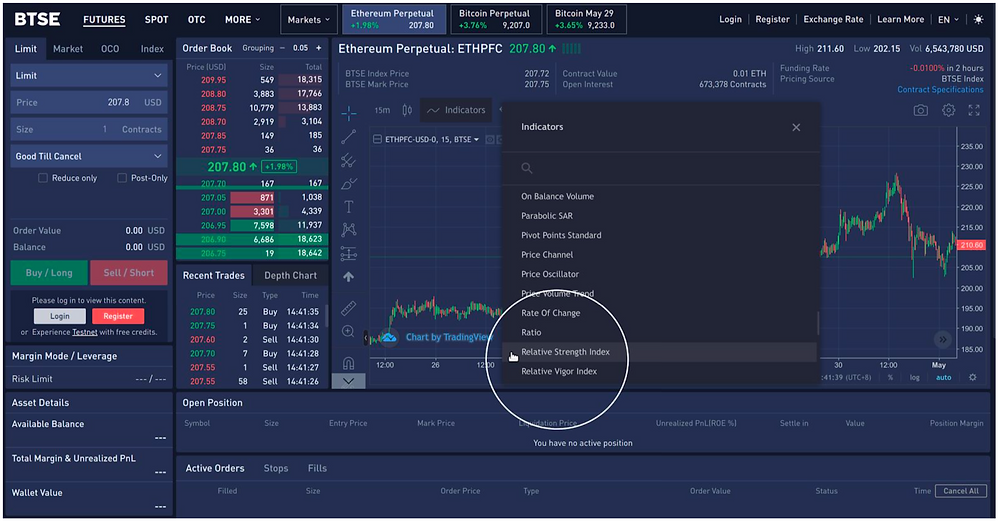
Task: Toggle the percent scale mode
Action: 890,378
